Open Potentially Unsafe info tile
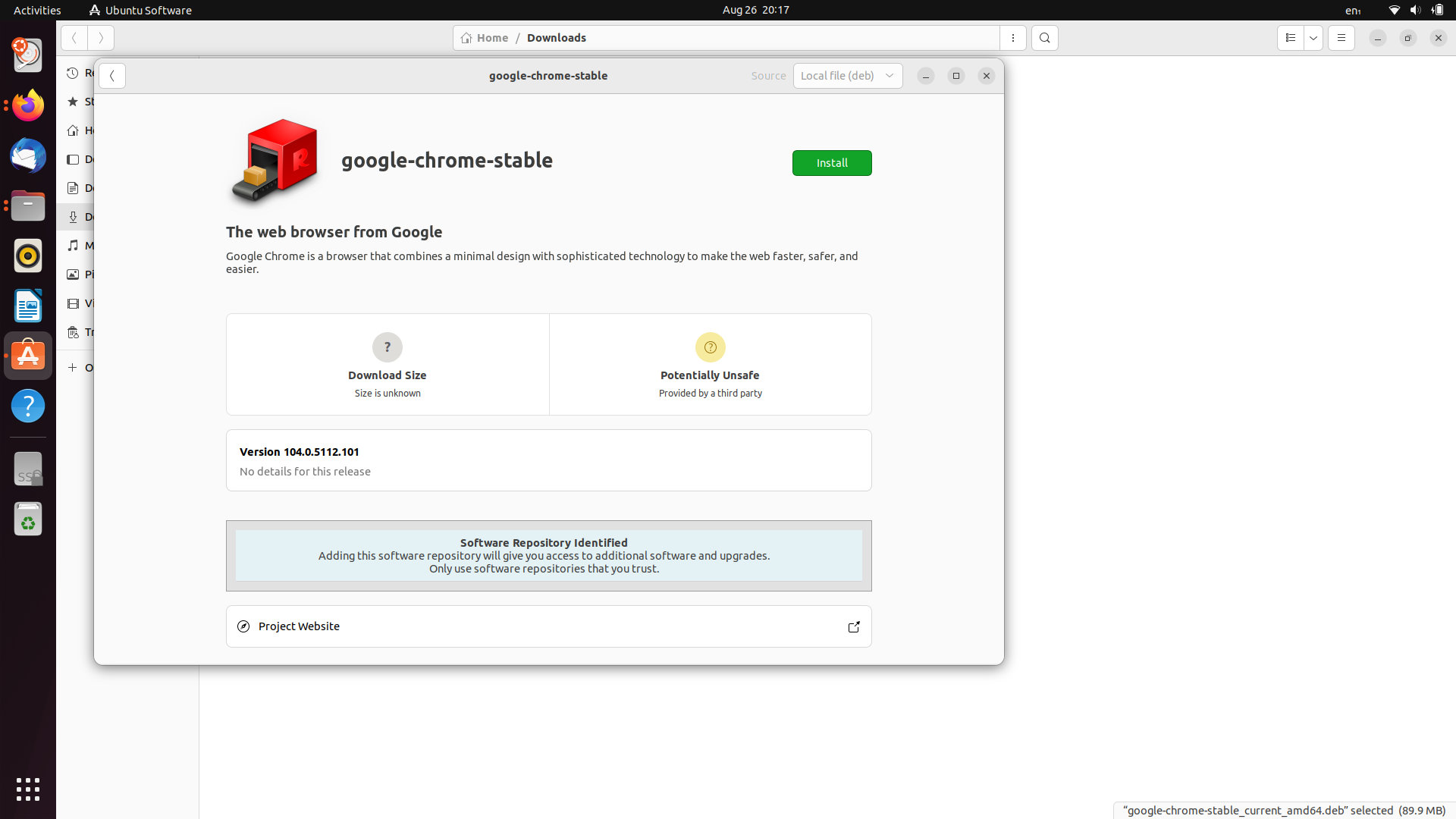1456x819 pixels. click(x=711, y=365)
